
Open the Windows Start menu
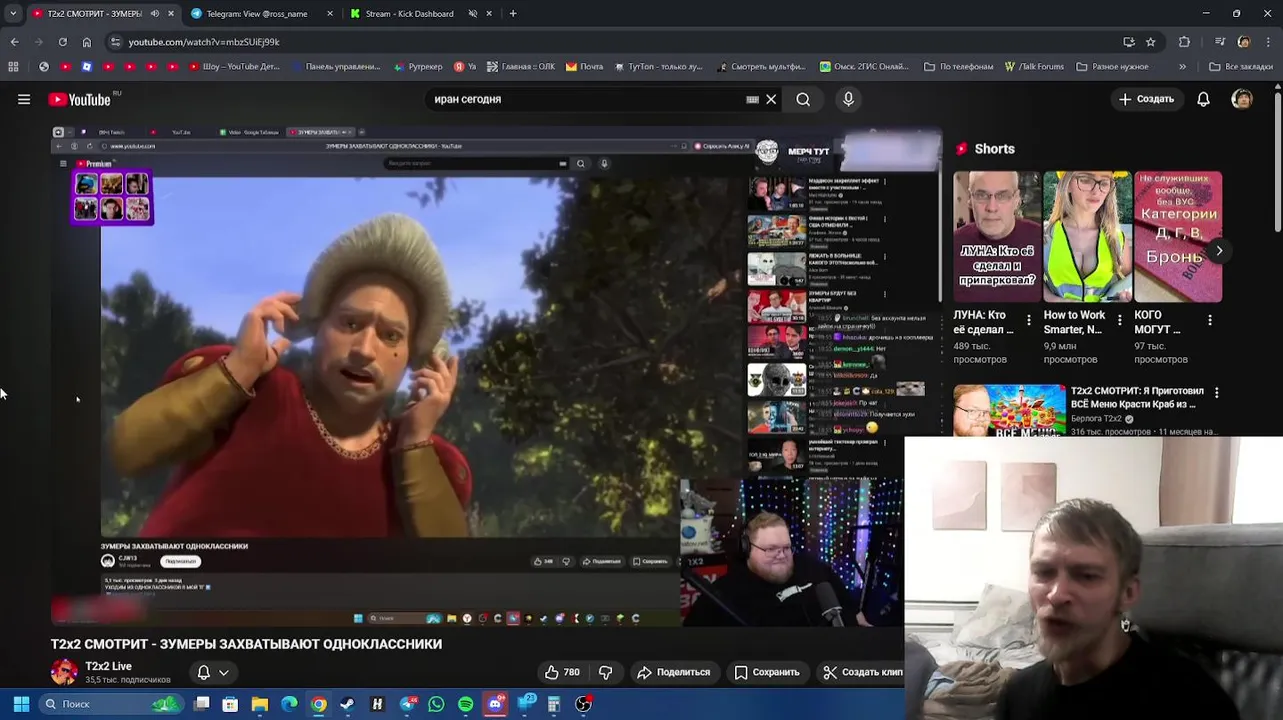point(21,704)
